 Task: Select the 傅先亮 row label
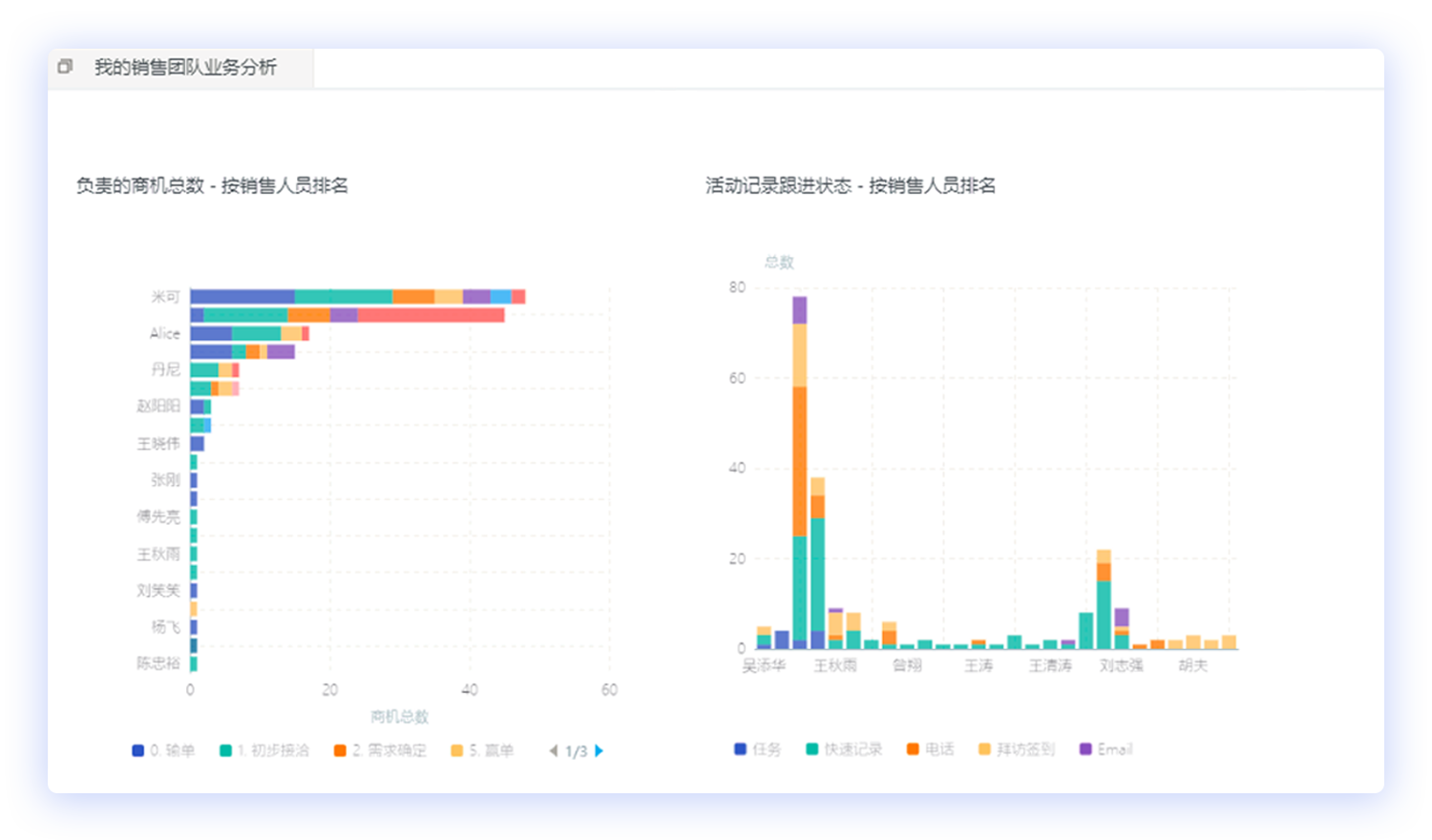pos(158,516)
